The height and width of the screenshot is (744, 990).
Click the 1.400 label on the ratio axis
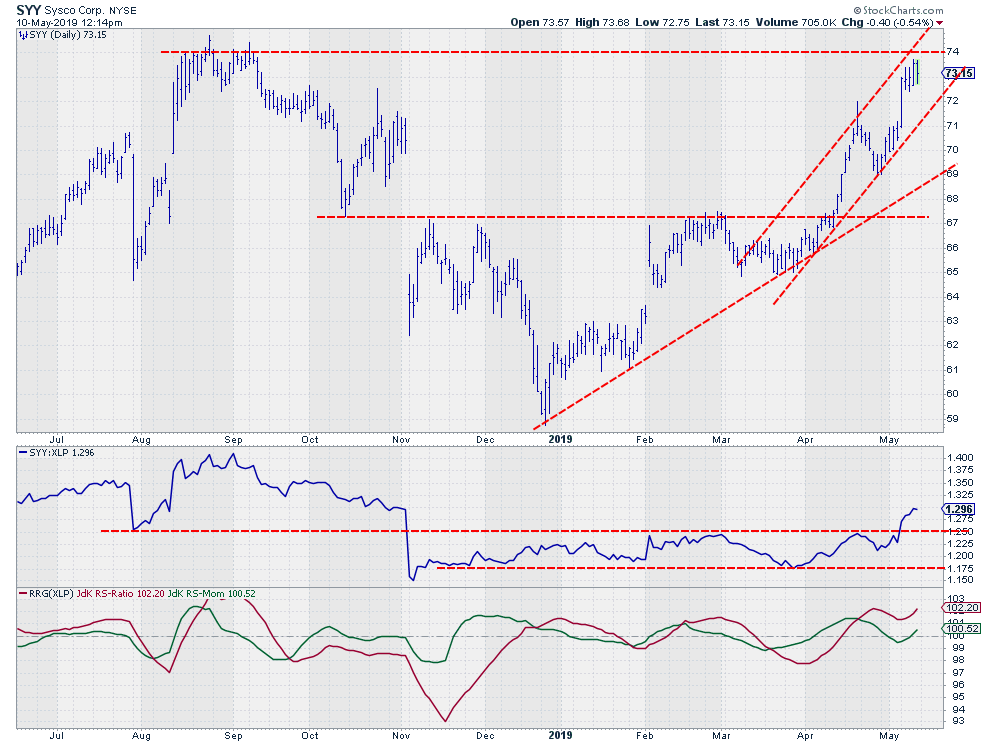960,457
